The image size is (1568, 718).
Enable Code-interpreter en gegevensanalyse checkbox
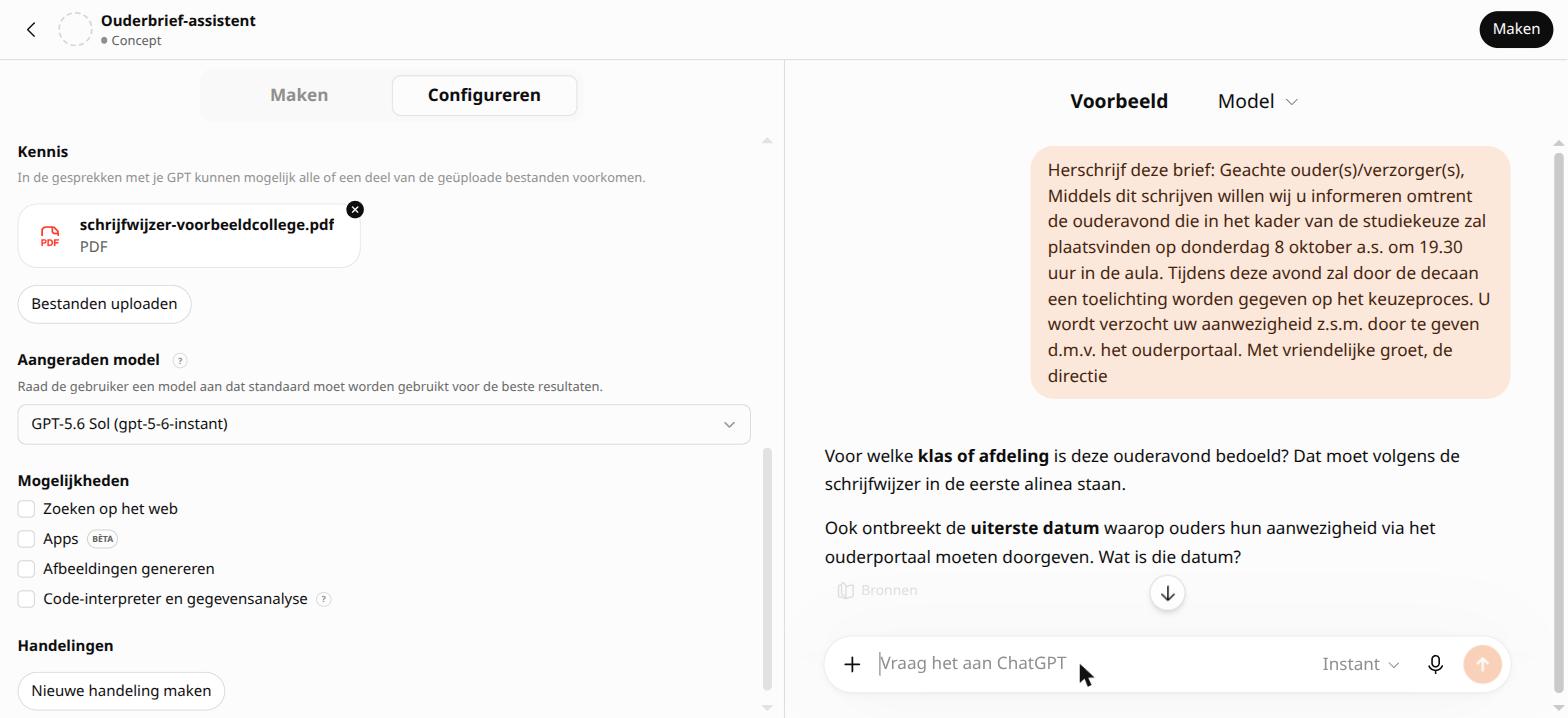26,599
